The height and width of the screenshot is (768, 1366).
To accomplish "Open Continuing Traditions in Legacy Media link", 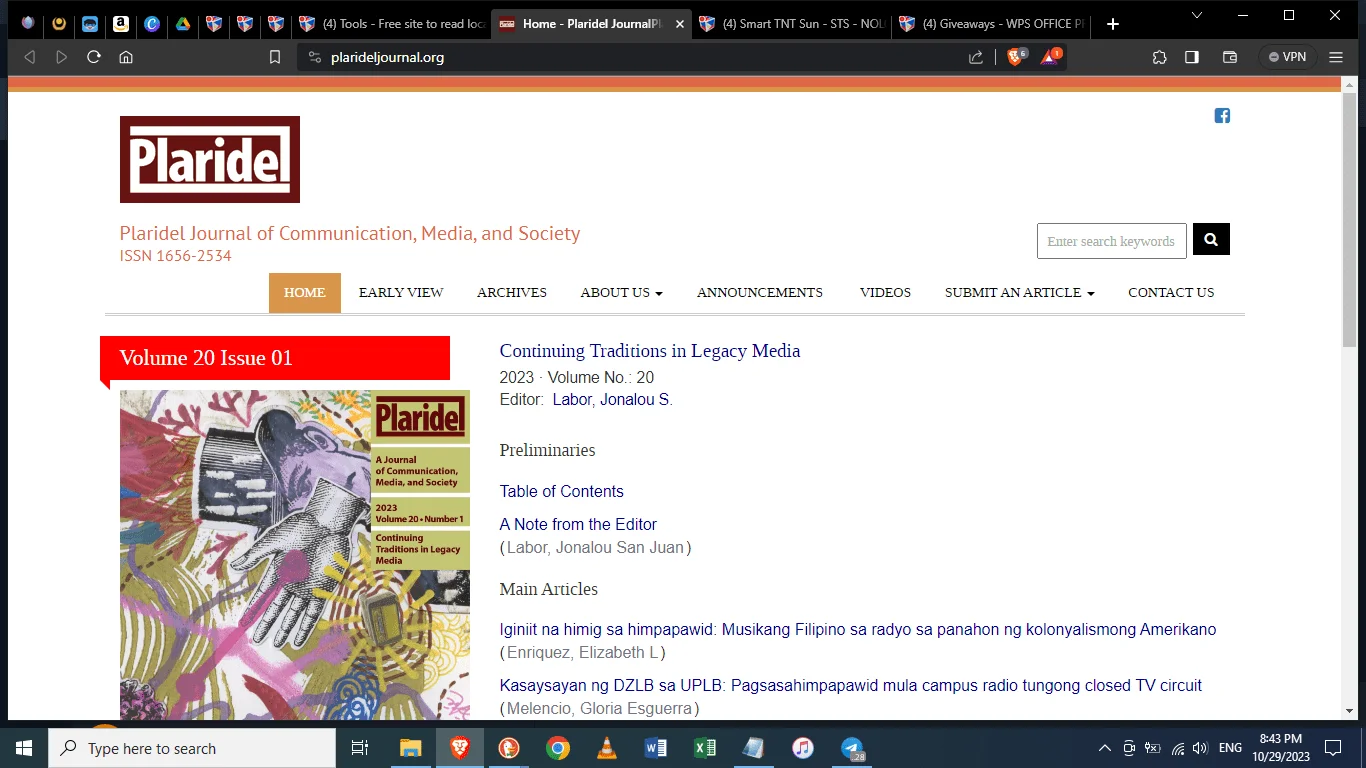I will [650, 351].
